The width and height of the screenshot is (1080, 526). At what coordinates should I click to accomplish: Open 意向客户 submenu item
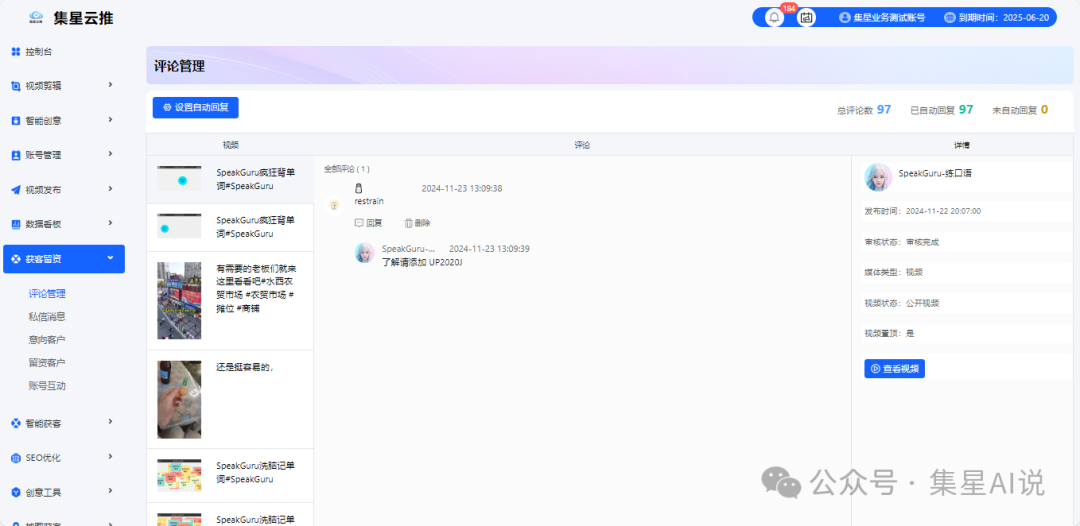(47, 339)
